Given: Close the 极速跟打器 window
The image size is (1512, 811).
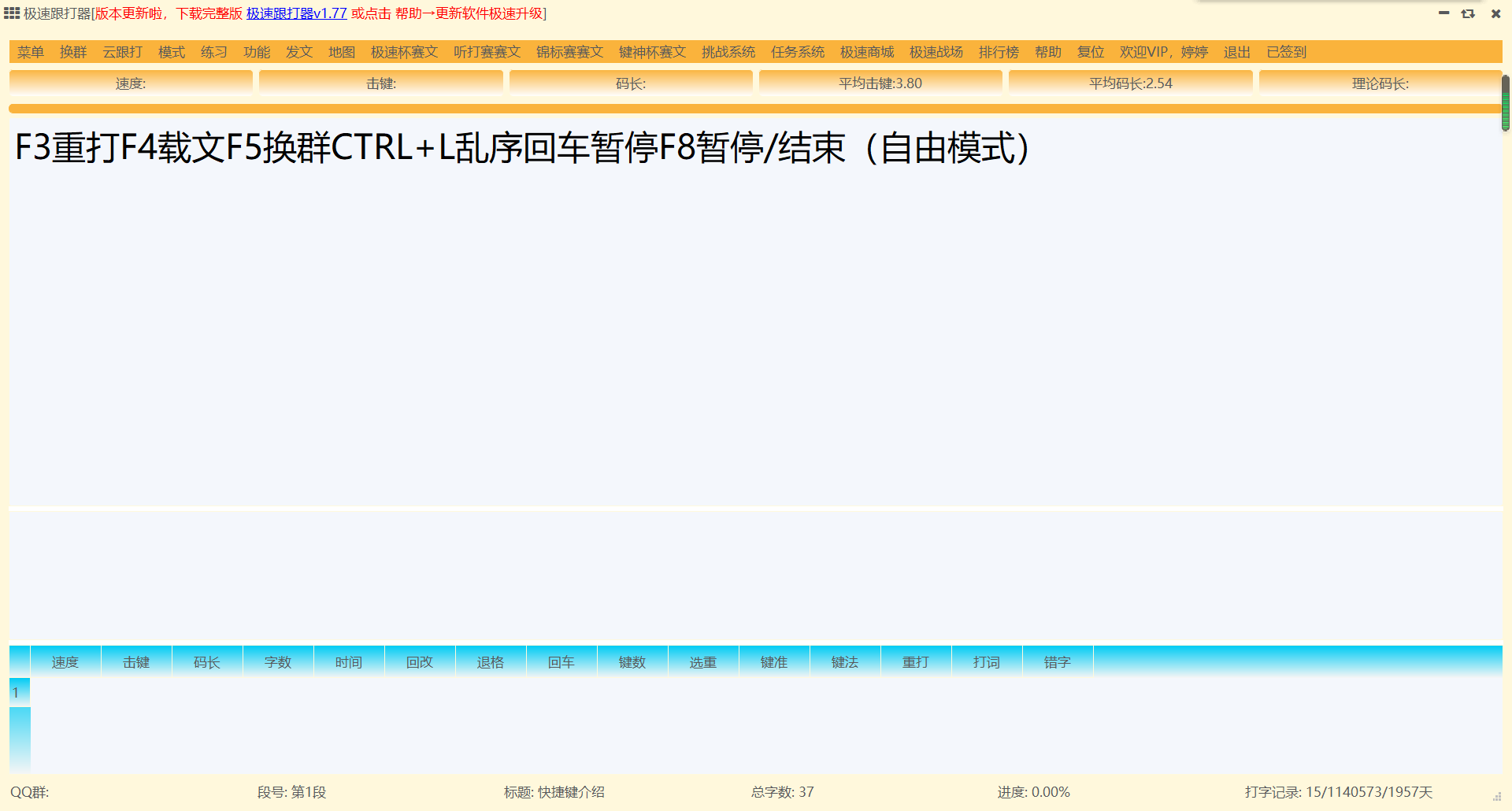Looking at the screenshot, I should click(1495, 13).
